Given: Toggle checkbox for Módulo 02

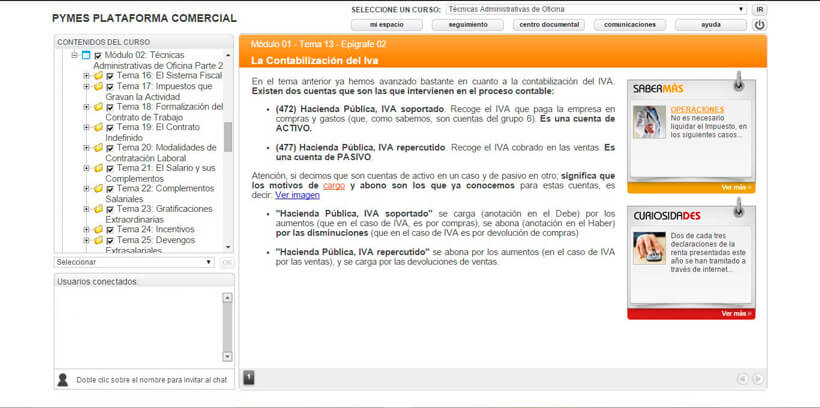Looking at the screenshot, I should coord(98,56).
